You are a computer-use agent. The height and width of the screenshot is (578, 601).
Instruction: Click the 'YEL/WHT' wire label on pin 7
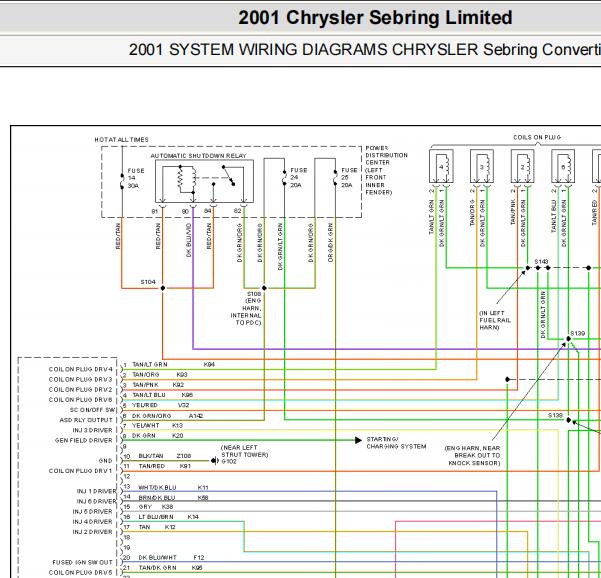pos(146,425)
